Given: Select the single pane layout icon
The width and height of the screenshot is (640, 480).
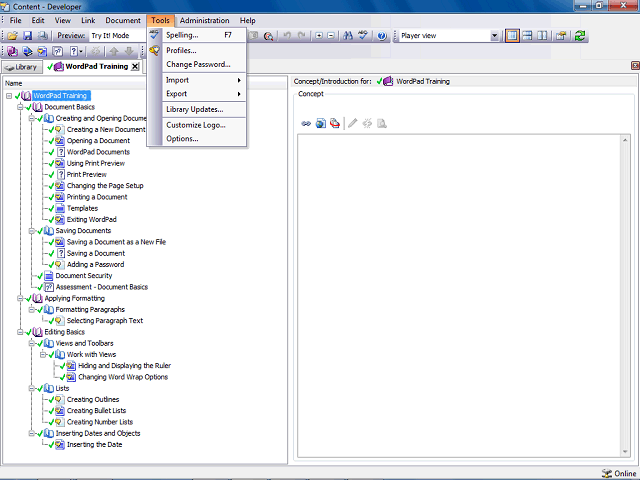Looking at the screenshot, I should [x=512, y=36].
